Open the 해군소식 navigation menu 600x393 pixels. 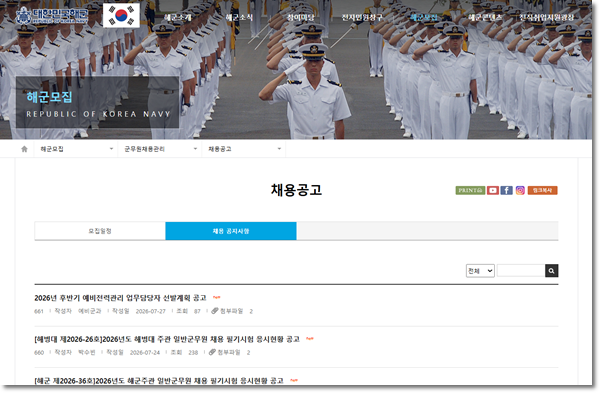239,17
